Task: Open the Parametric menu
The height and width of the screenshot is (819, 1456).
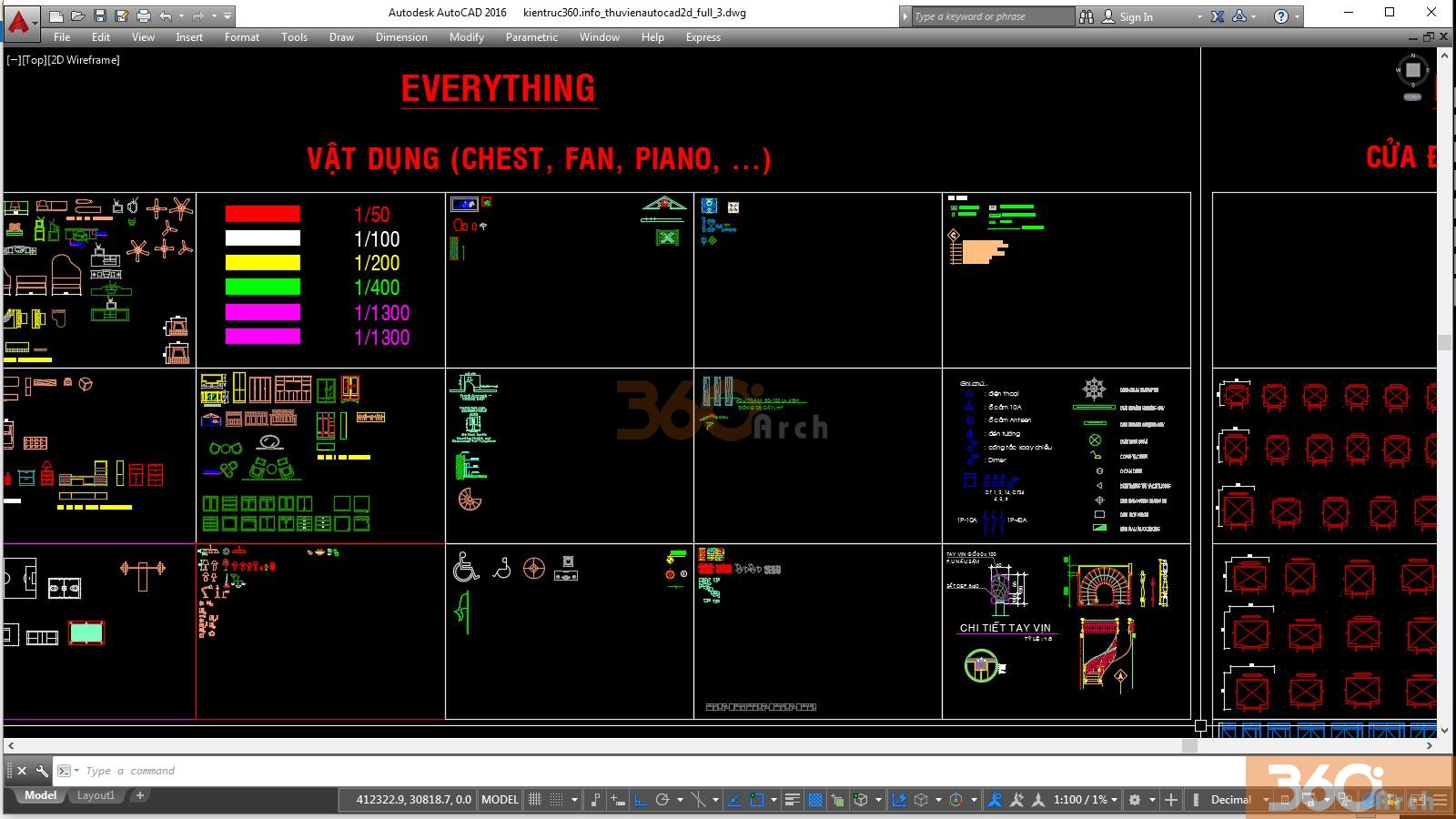Action: click(531, 37)
